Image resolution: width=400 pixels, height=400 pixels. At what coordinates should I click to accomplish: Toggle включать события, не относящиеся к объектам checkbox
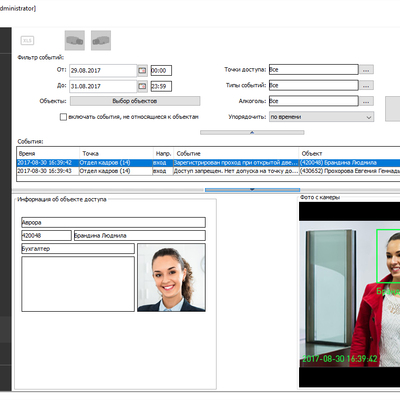(63, 117)
